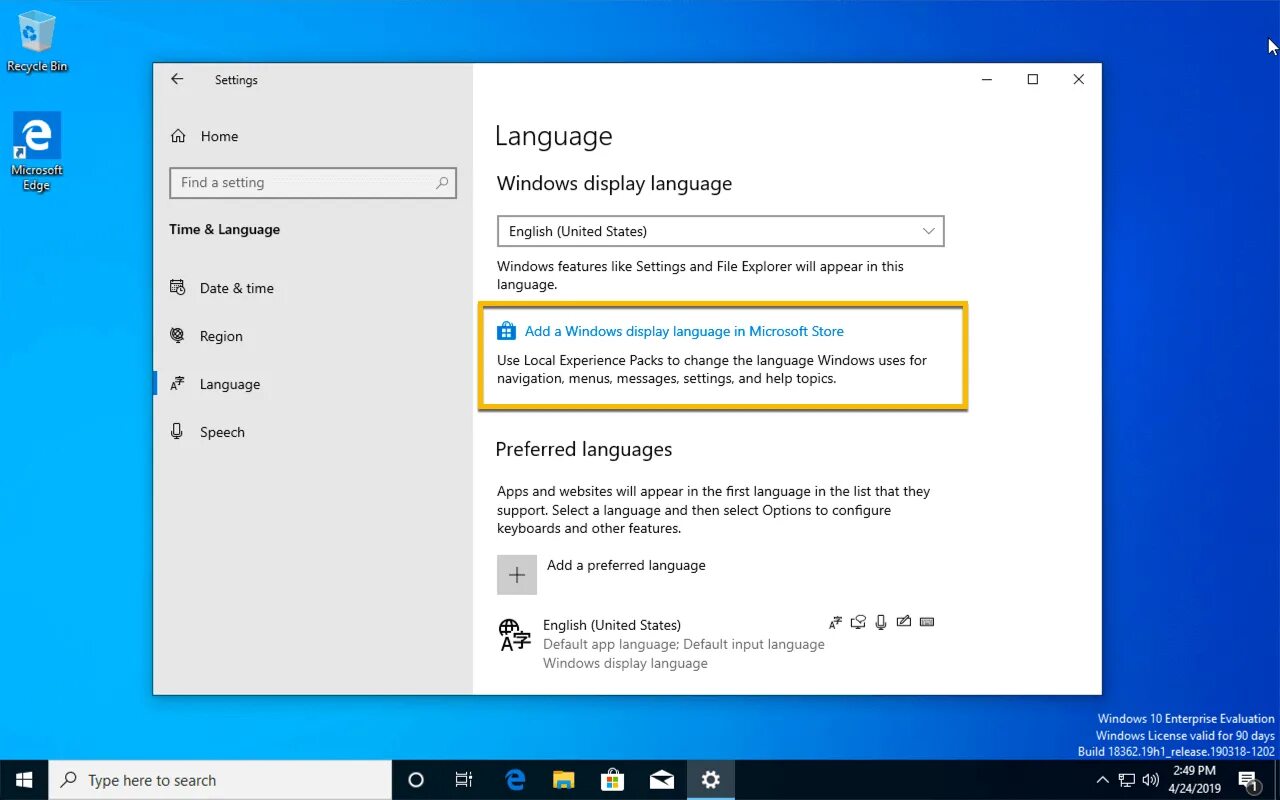Click the language glyph icon beside English
Image resolution: width=1280 pixels, height=800 pixels.
[x=514, y=635]
